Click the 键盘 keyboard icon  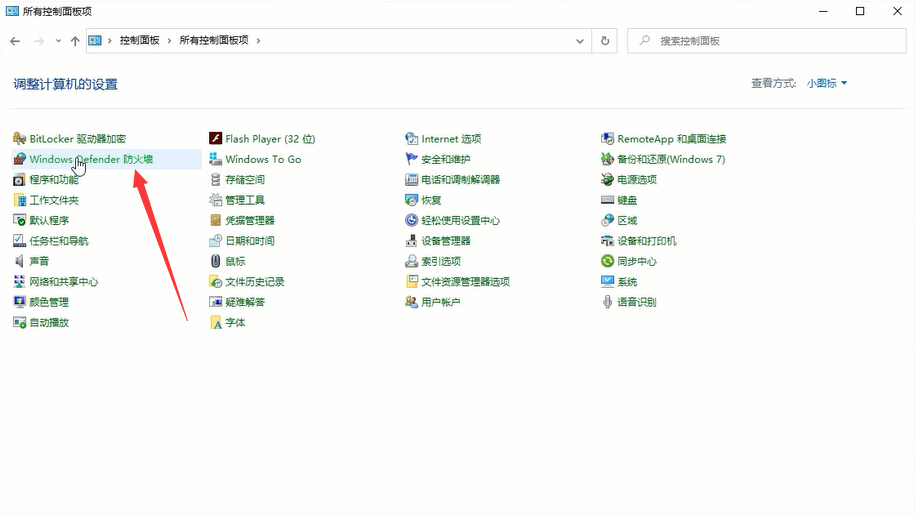pyautogui.click(x=607, y=200)
